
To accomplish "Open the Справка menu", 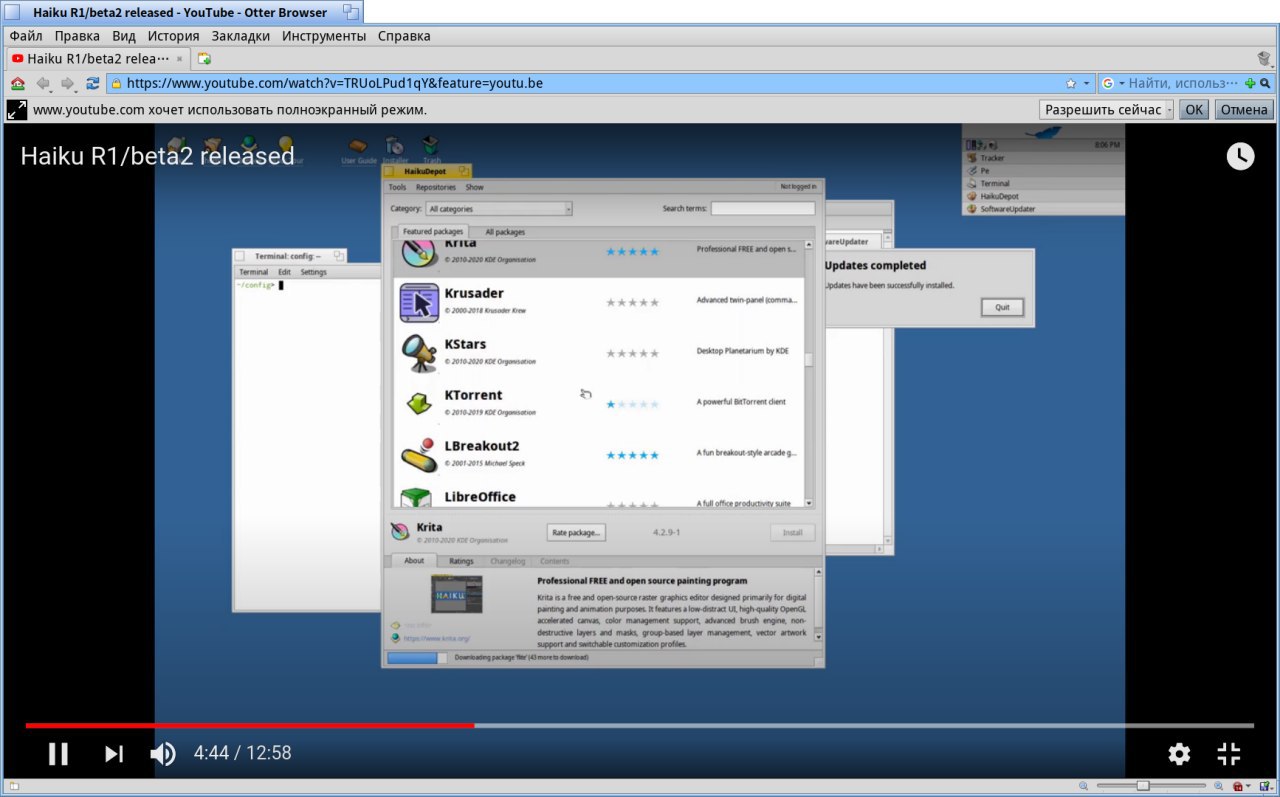I will (404, 36).
